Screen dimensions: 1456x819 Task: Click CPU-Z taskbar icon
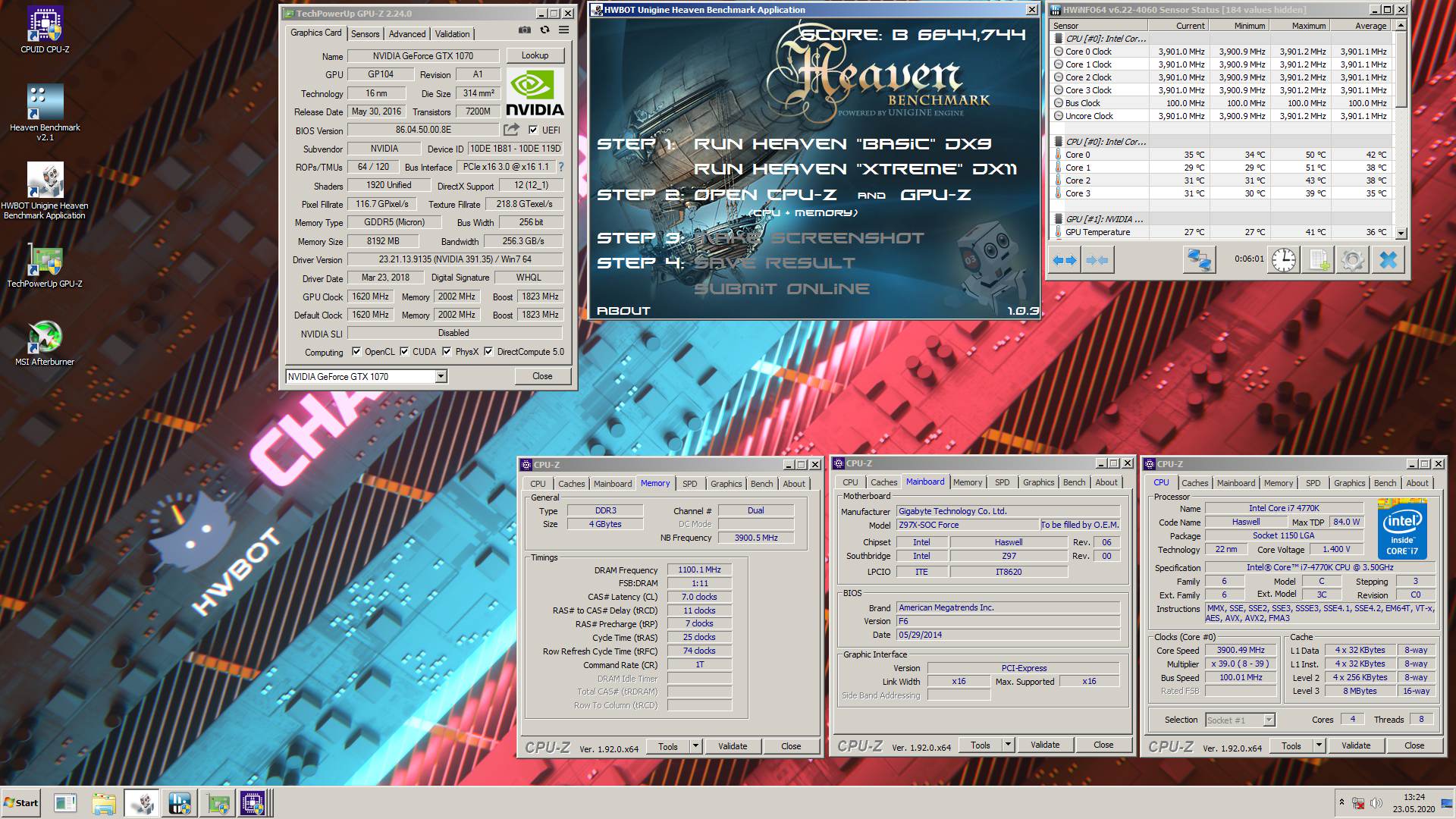(253, 803)
